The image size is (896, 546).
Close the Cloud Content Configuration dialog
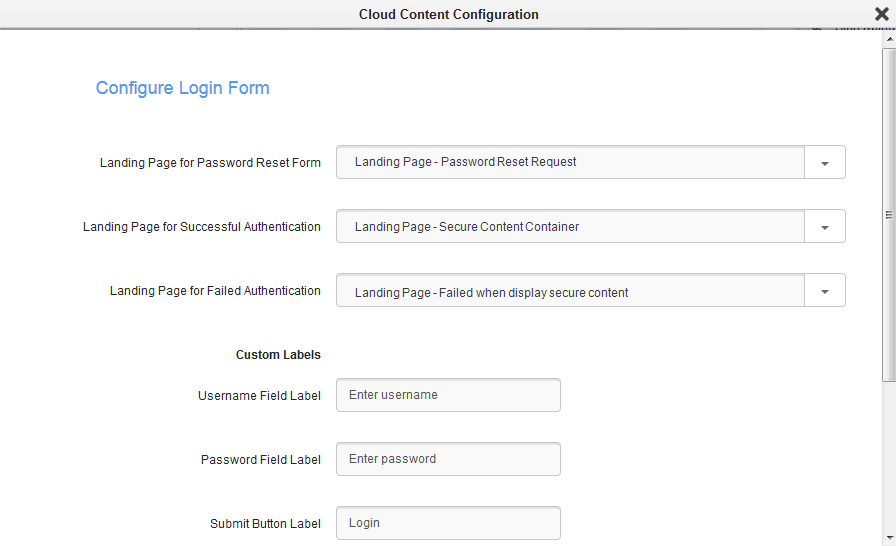881,14
